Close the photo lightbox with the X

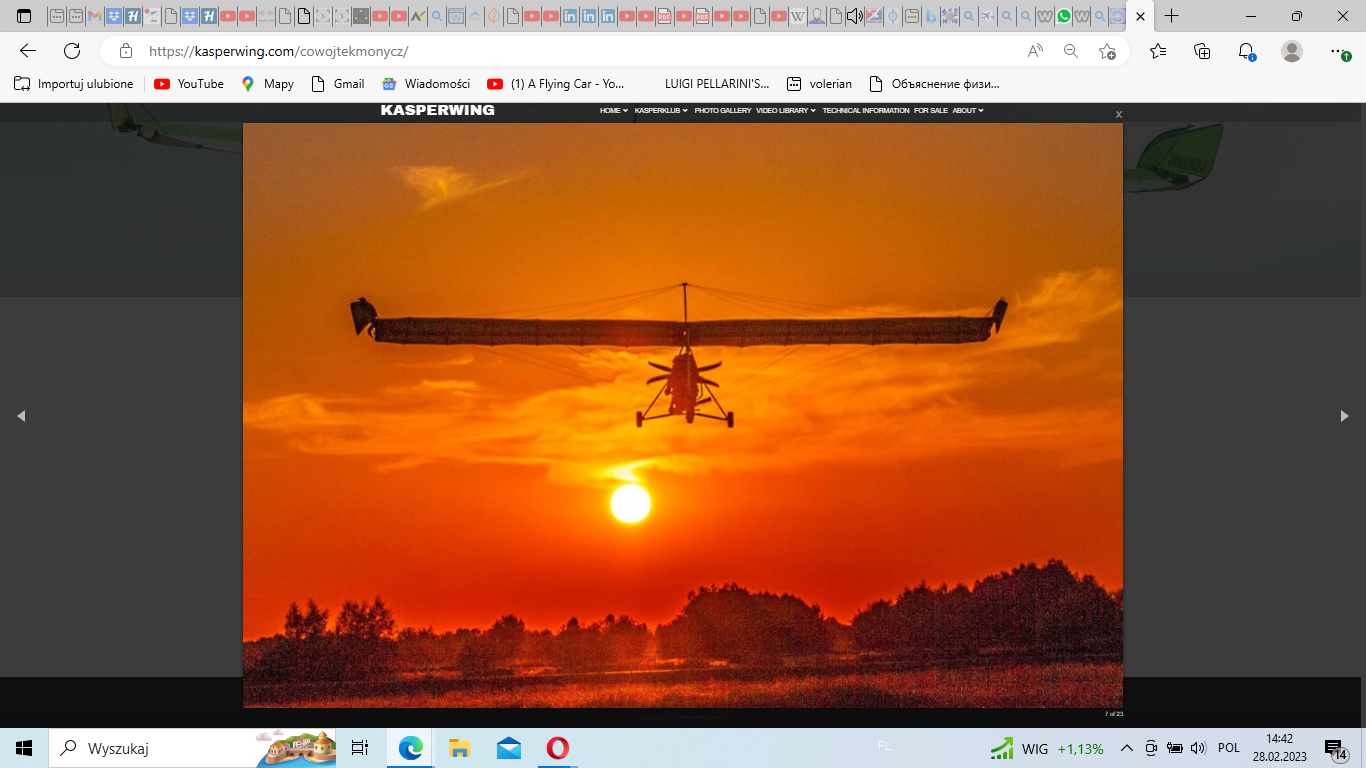[1119, 115]
